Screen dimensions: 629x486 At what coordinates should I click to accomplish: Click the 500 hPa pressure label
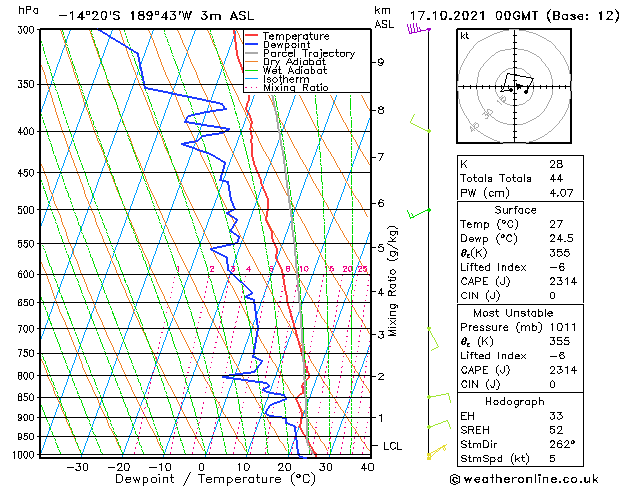tap(26, 210)
